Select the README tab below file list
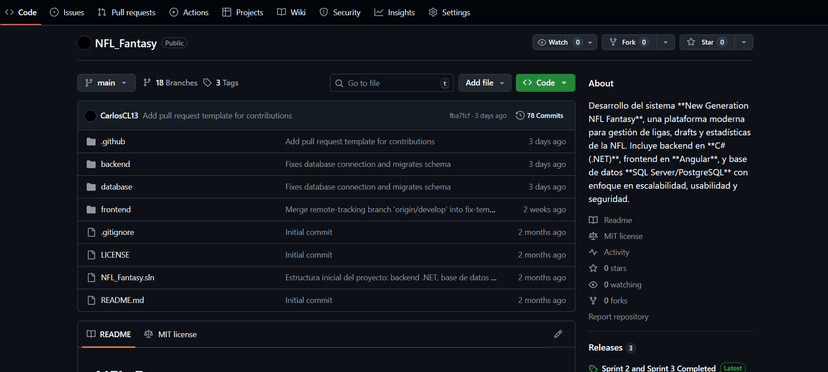Screen dimensions: 828x372 coord(109,334)
